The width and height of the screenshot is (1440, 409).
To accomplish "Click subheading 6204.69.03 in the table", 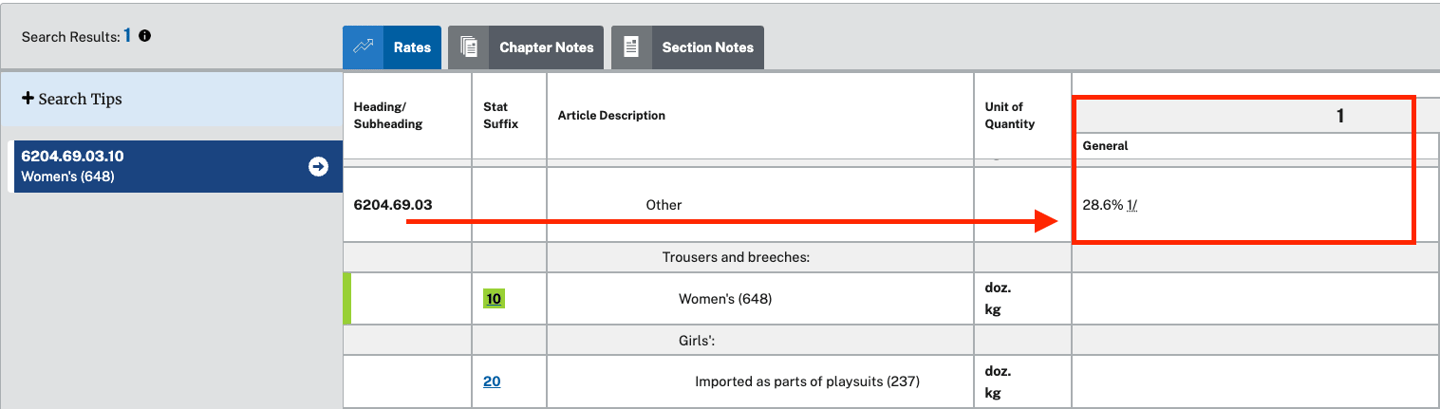I will [x=393, y=205].
